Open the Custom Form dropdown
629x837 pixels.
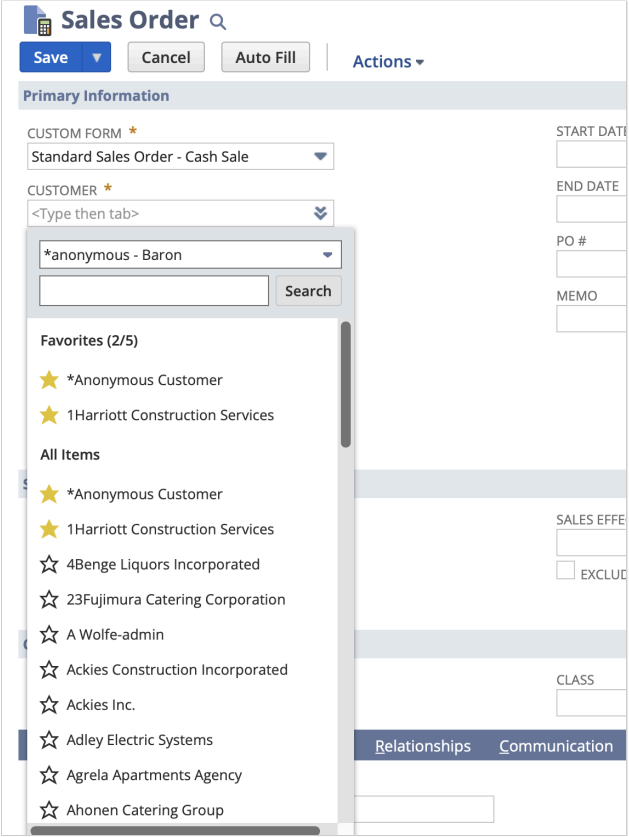pos(320,157)
